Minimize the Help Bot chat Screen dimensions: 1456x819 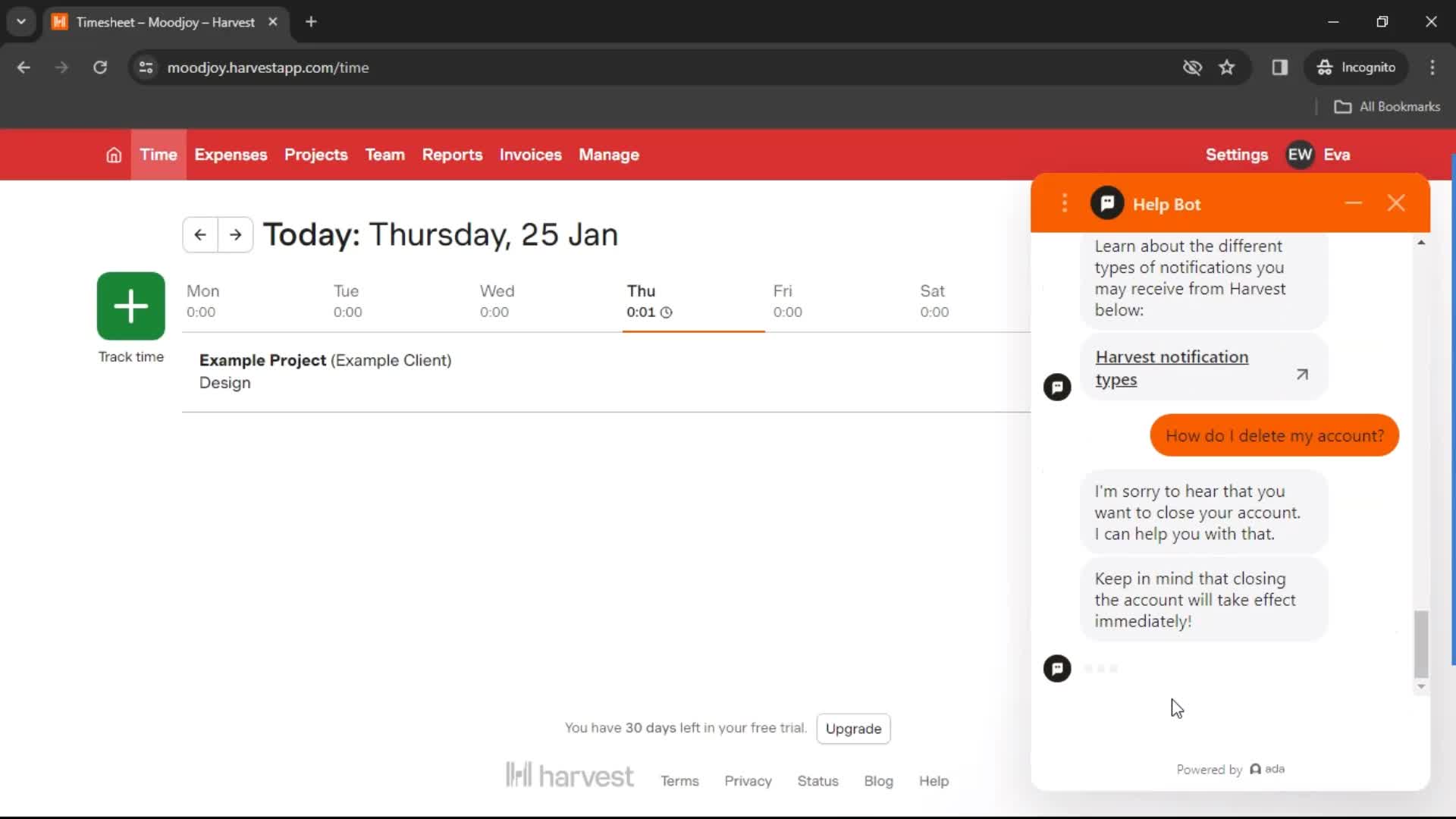(1354, 203)
